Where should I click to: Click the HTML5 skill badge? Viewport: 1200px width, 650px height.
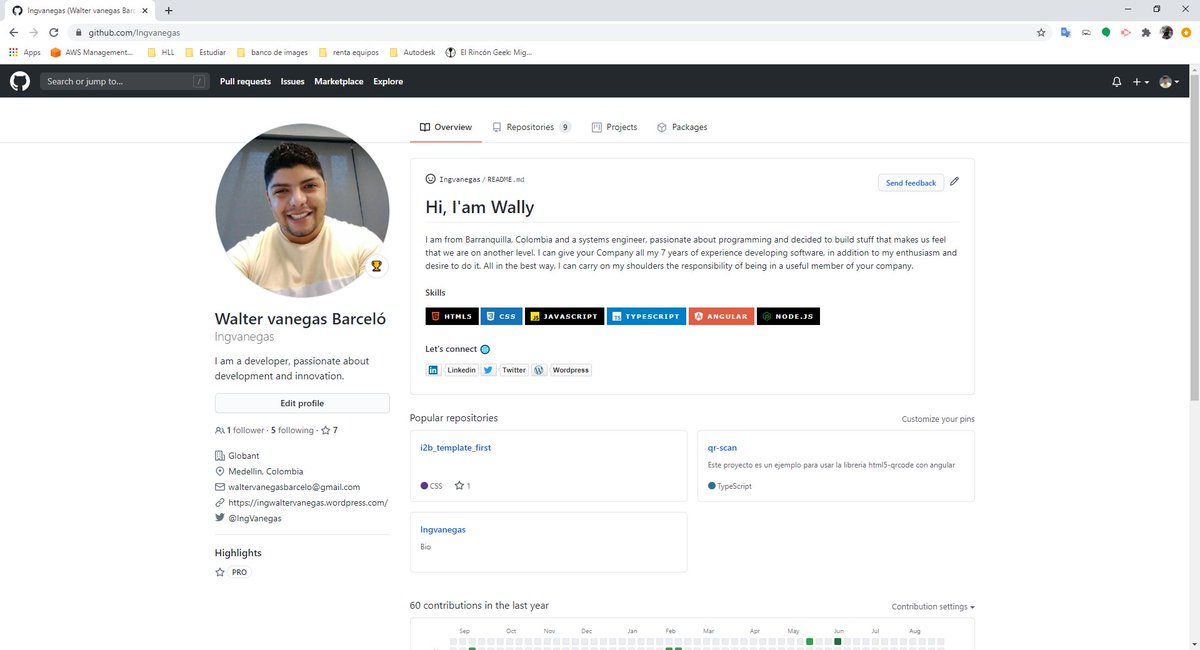click(x=452, y=316)
